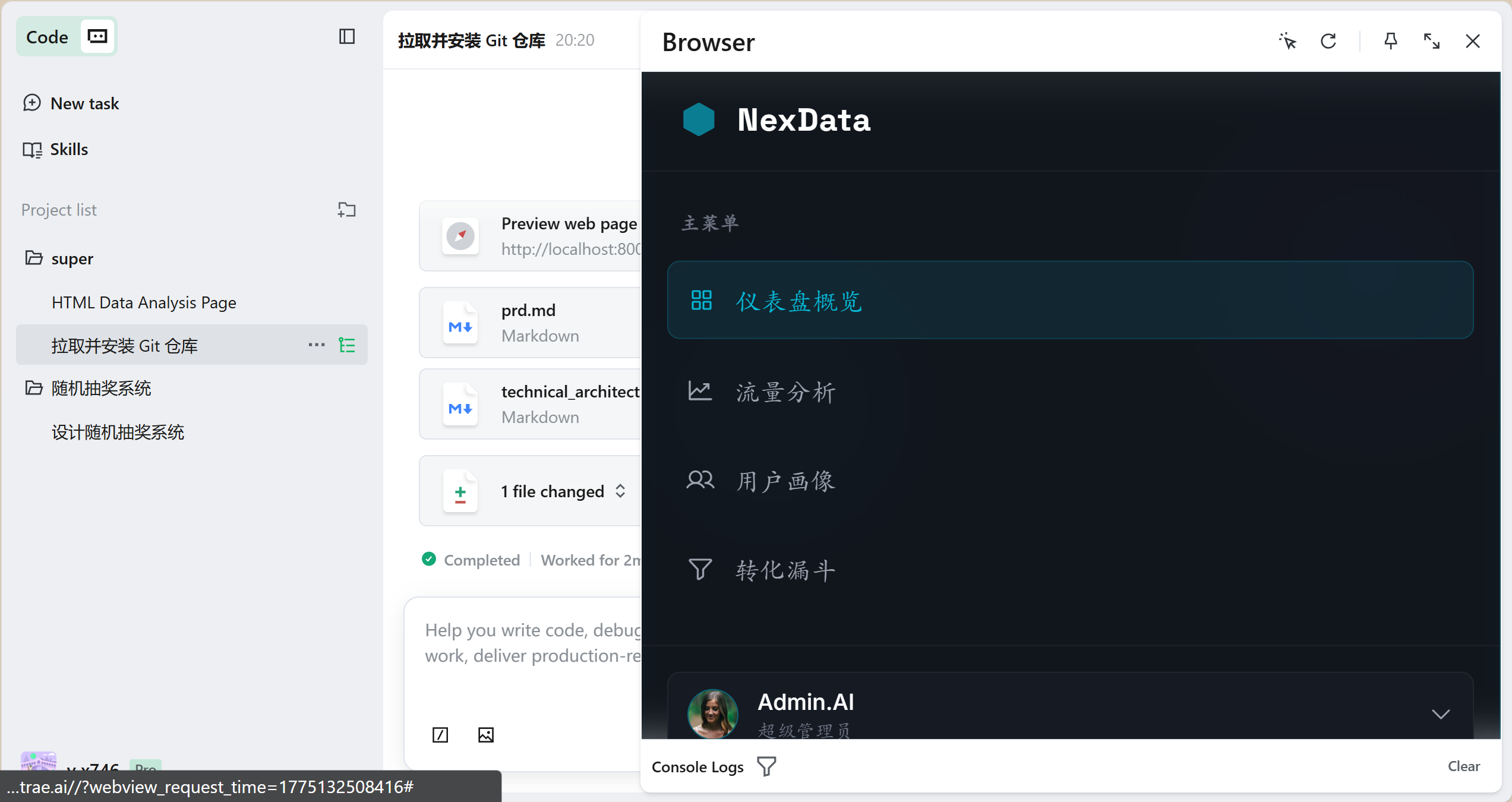Select 流量分析 menu item
This screenshot has height=802, width=1512.
pos(785,392)
